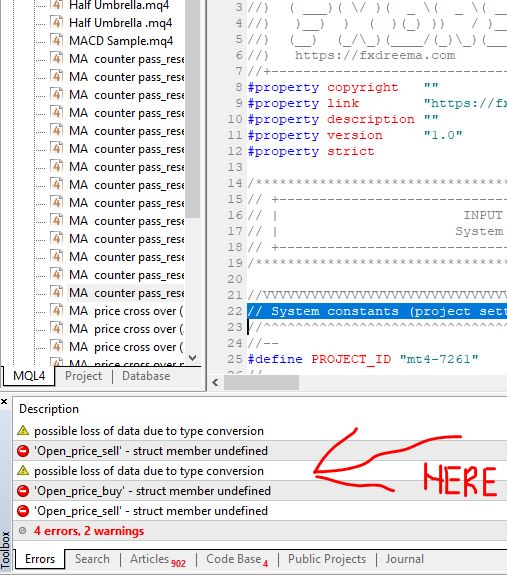
Task: Click the Description column header
Action: click(x=49, y=409)
